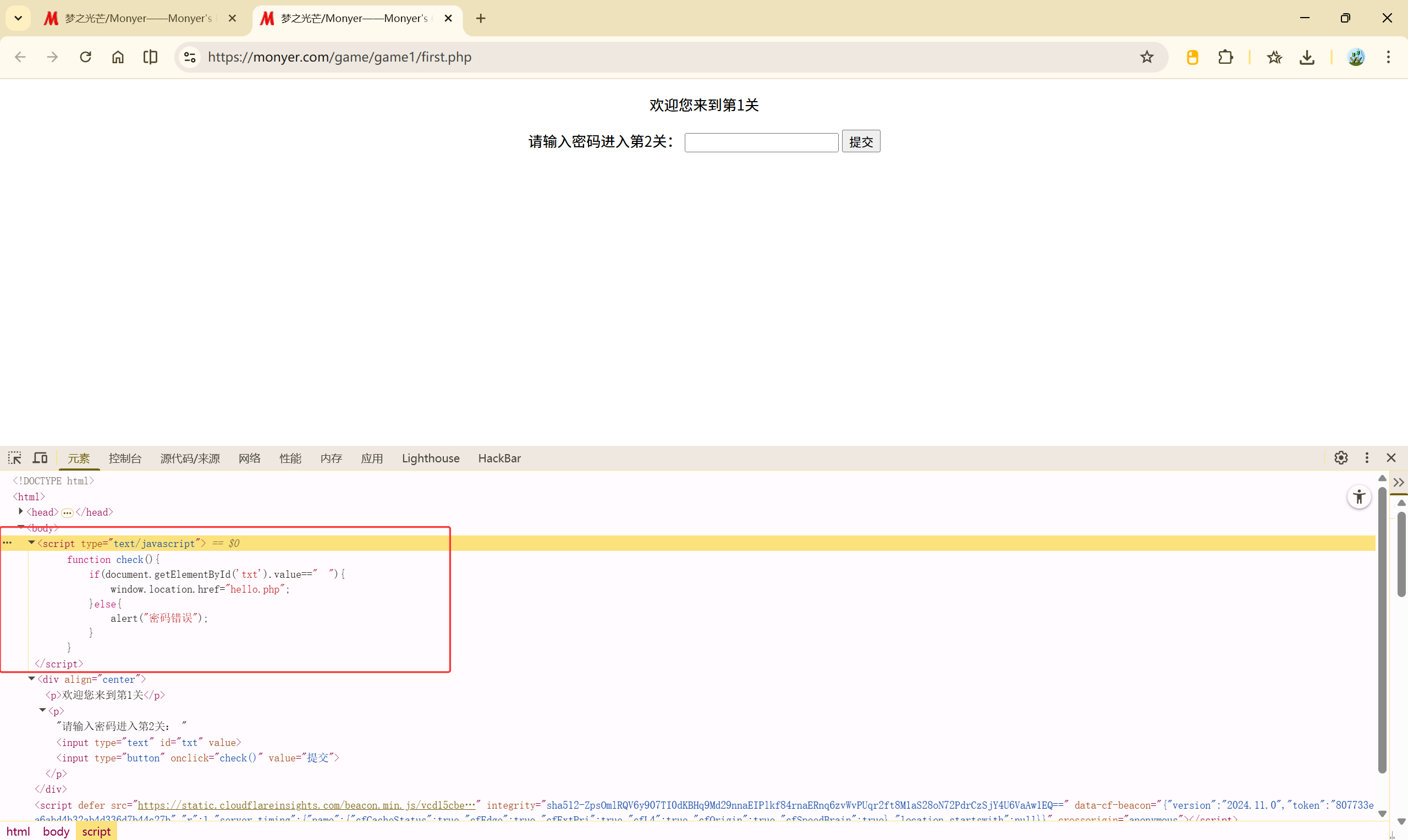The width and height of the screenshot is (1408, 840).
Task: Open the tab search dropdown arrow
Action: click(x=18, y=18)
